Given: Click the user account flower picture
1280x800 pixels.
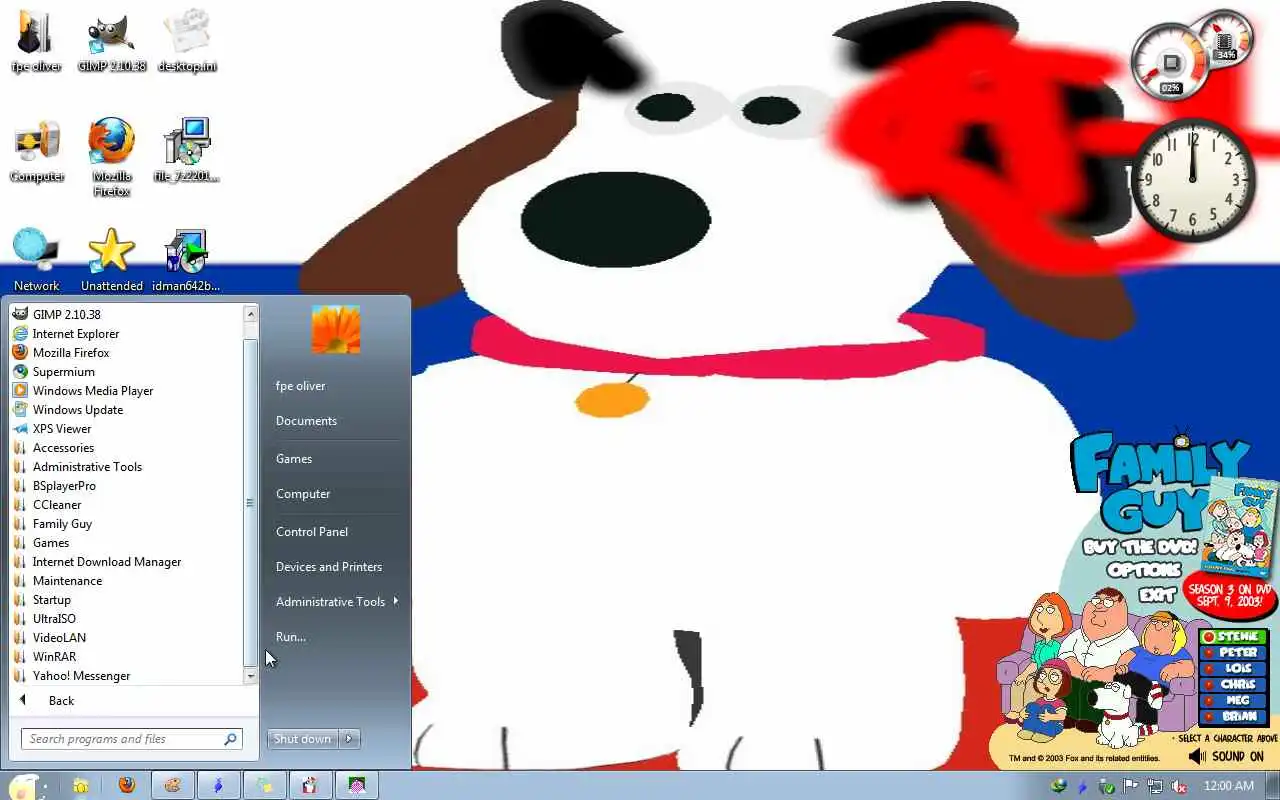Looking at the screenshot, I should [x=336, y=329].
